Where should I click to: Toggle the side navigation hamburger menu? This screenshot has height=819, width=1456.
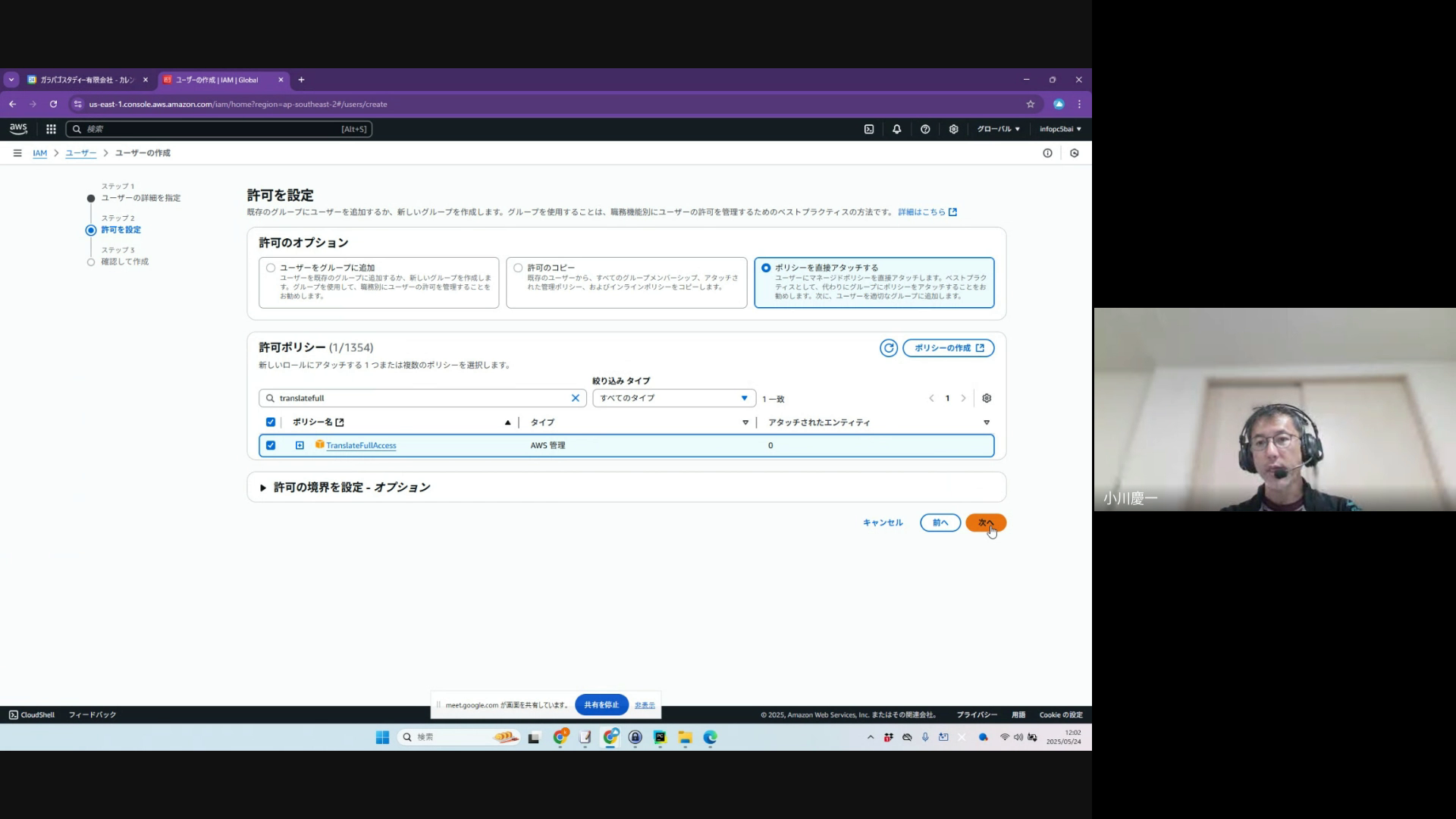17,153
